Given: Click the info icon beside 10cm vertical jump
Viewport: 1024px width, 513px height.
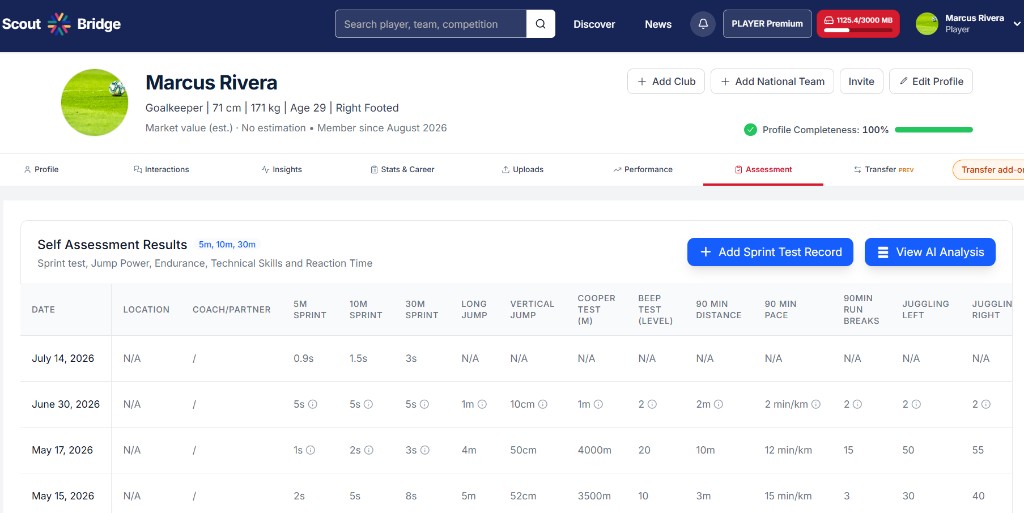Looking at the screenshot, I should click(x=543, y=404).
